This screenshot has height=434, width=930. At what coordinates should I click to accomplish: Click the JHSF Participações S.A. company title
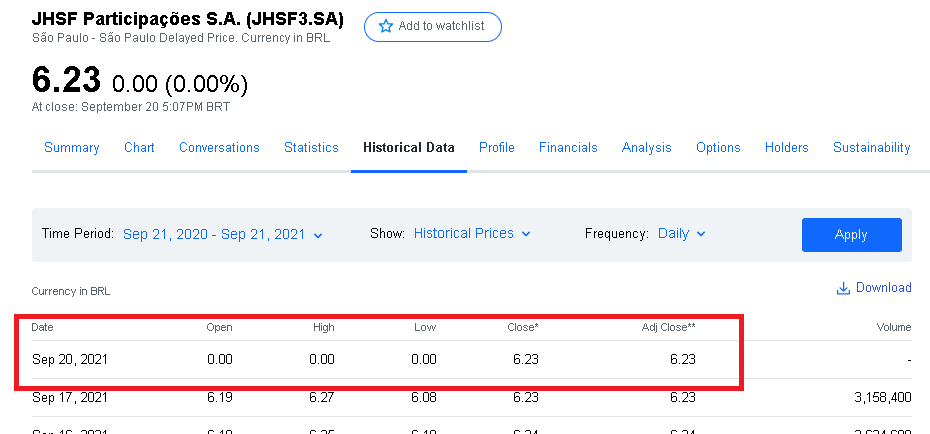pos(187,20)
